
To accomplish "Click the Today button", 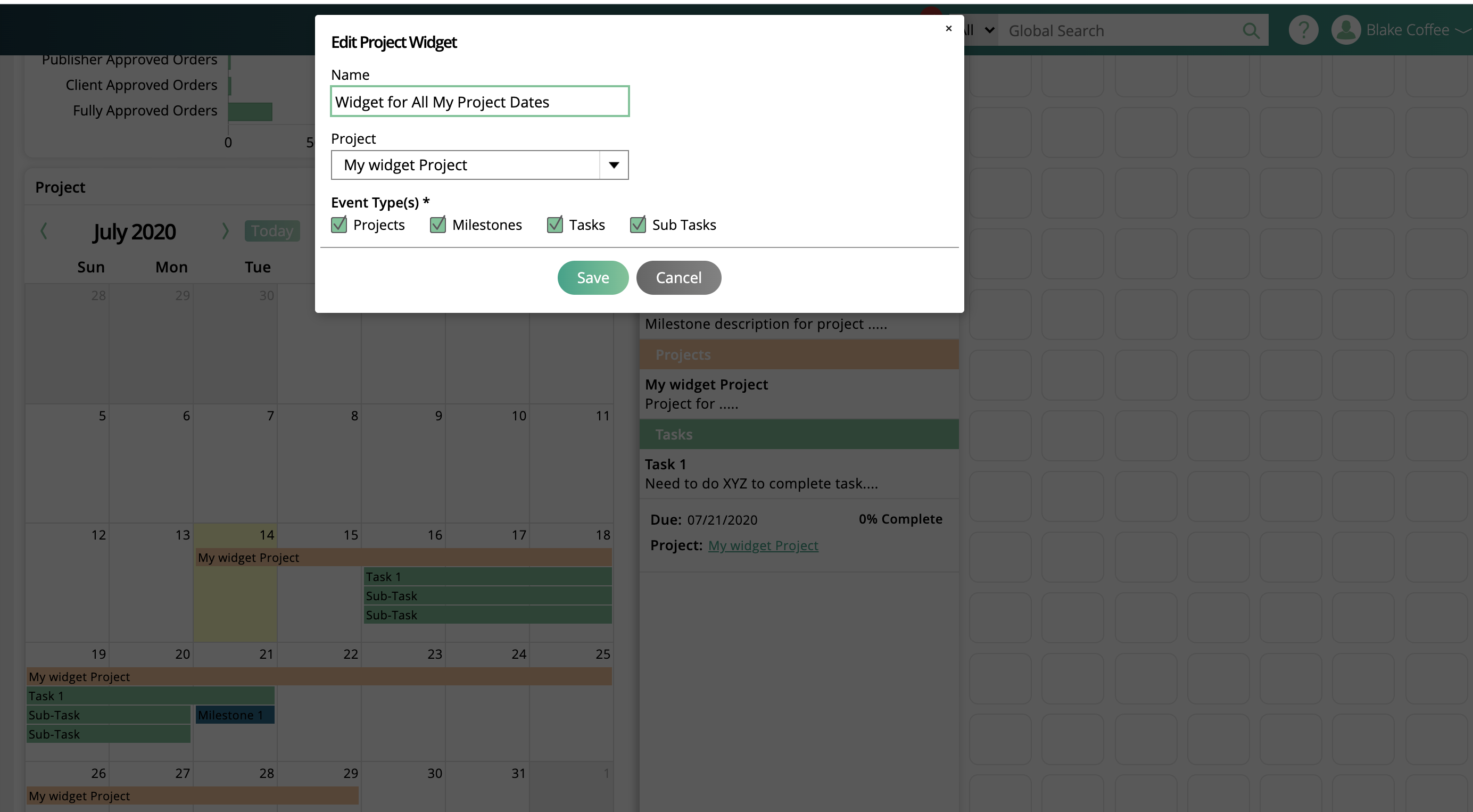I will (272, 231).
